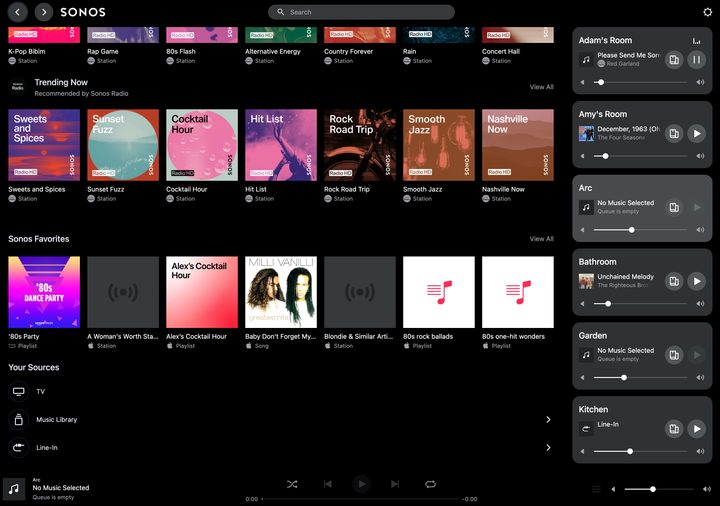Click the Alternative Energy station label
This screenshot has height=506, width=720.
tap(273, 51)
